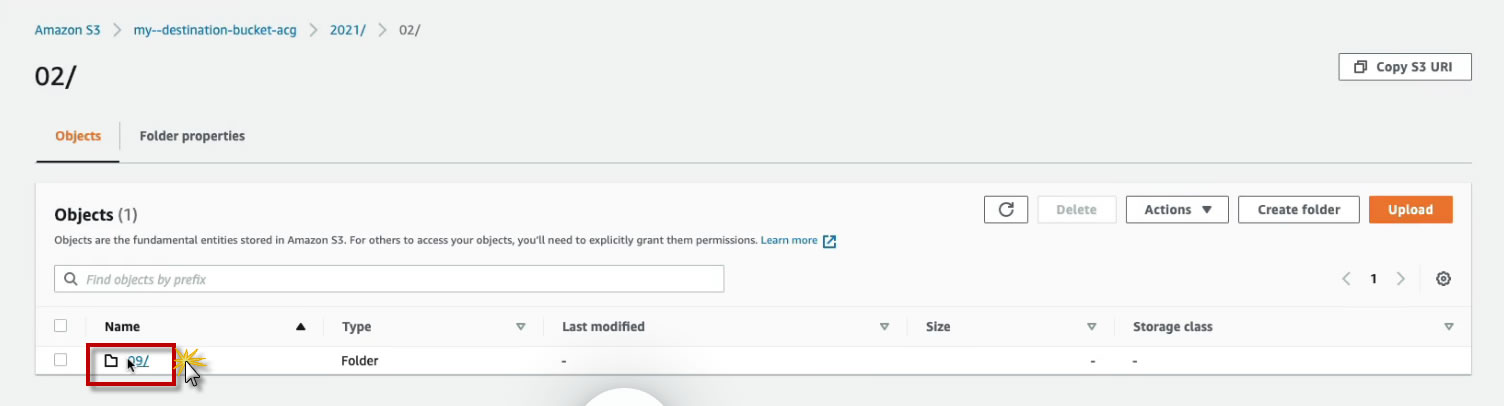Select the Objects tab
The width and height of the screenshot is (1504, 406).
(78, 136)
